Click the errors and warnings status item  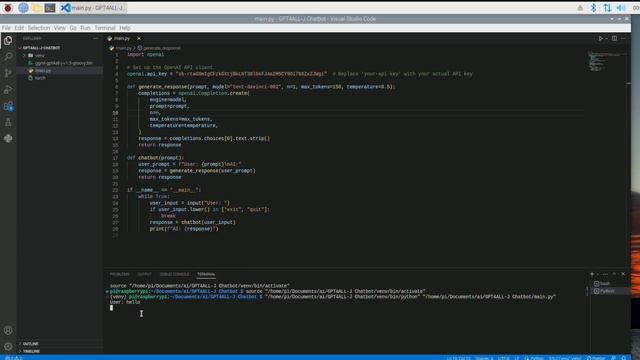(13, 358)
